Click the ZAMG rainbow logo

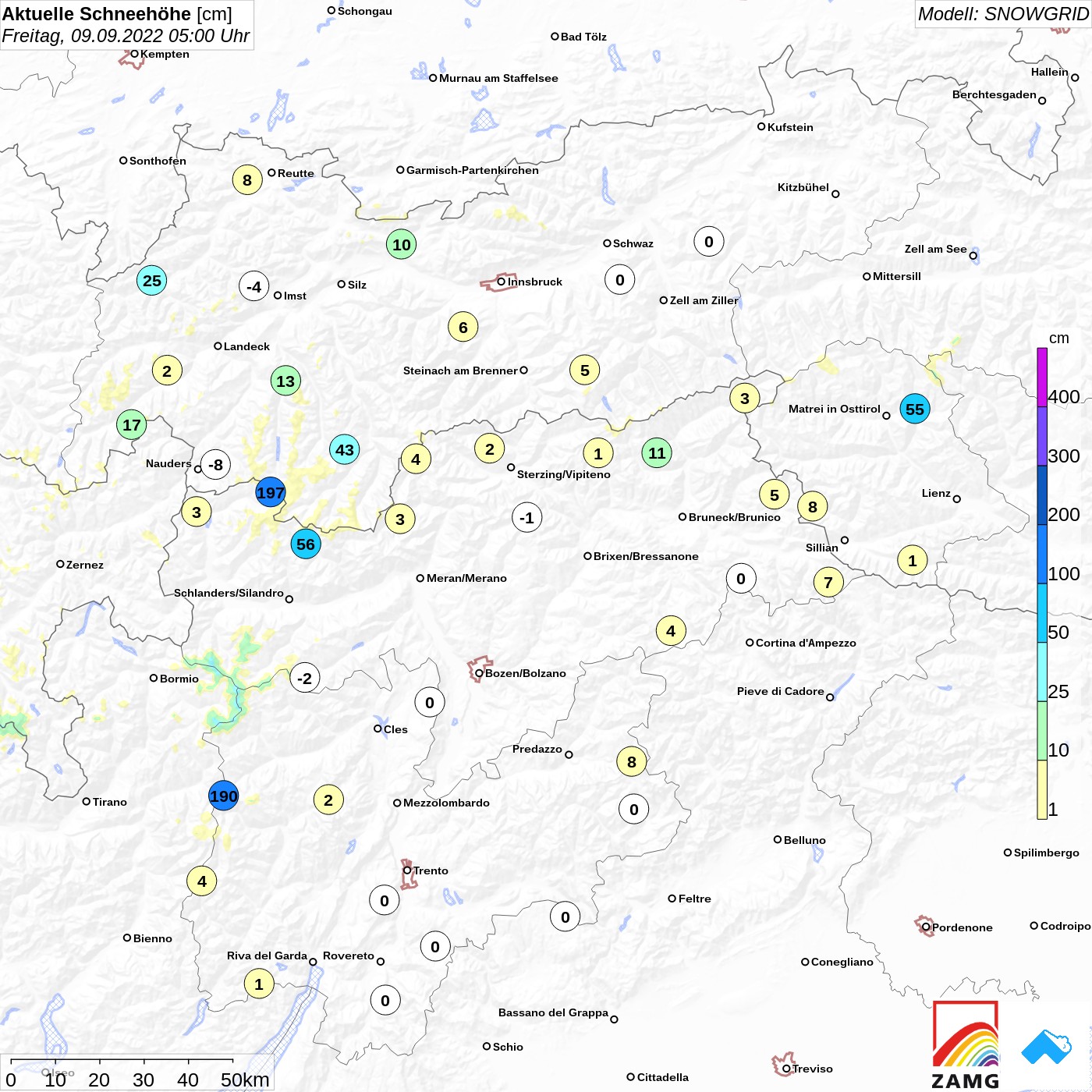point(966,1044)
